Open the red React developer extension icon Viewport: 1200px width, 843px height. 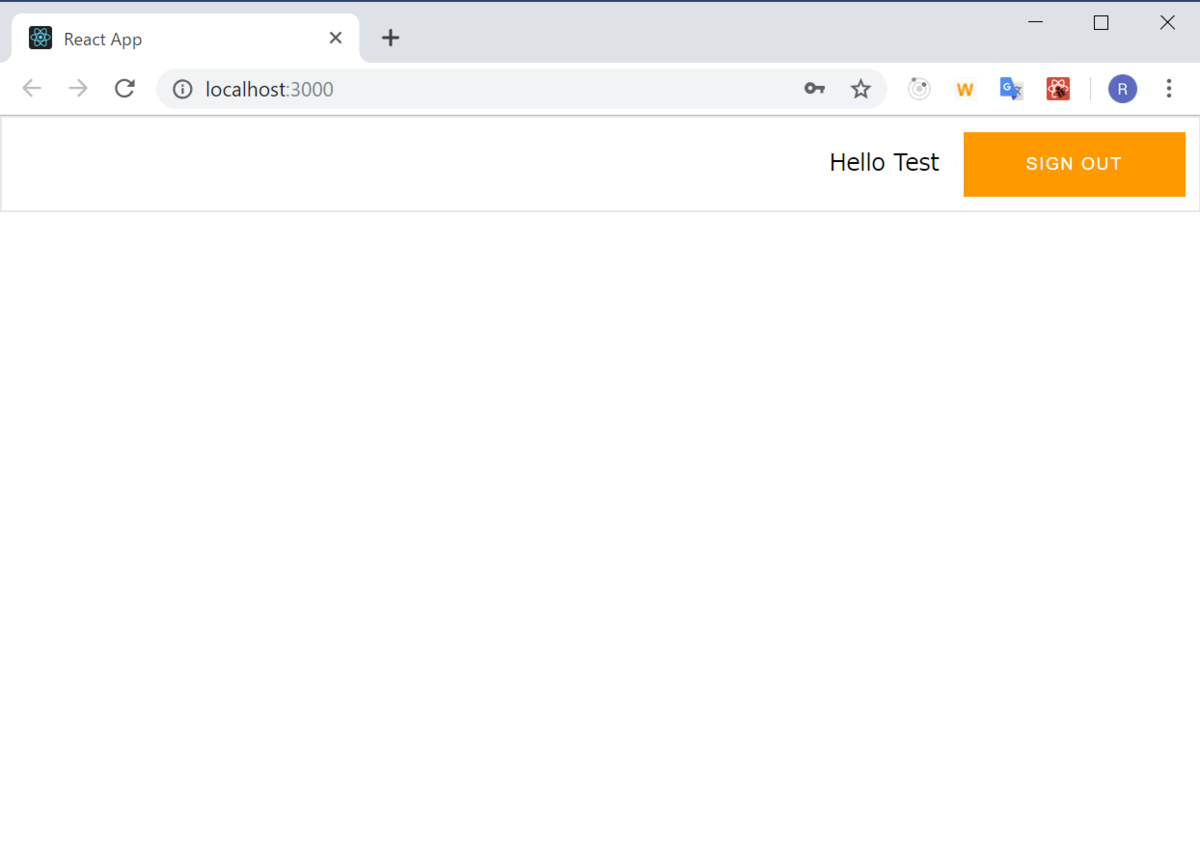(x=1058, y=89)
